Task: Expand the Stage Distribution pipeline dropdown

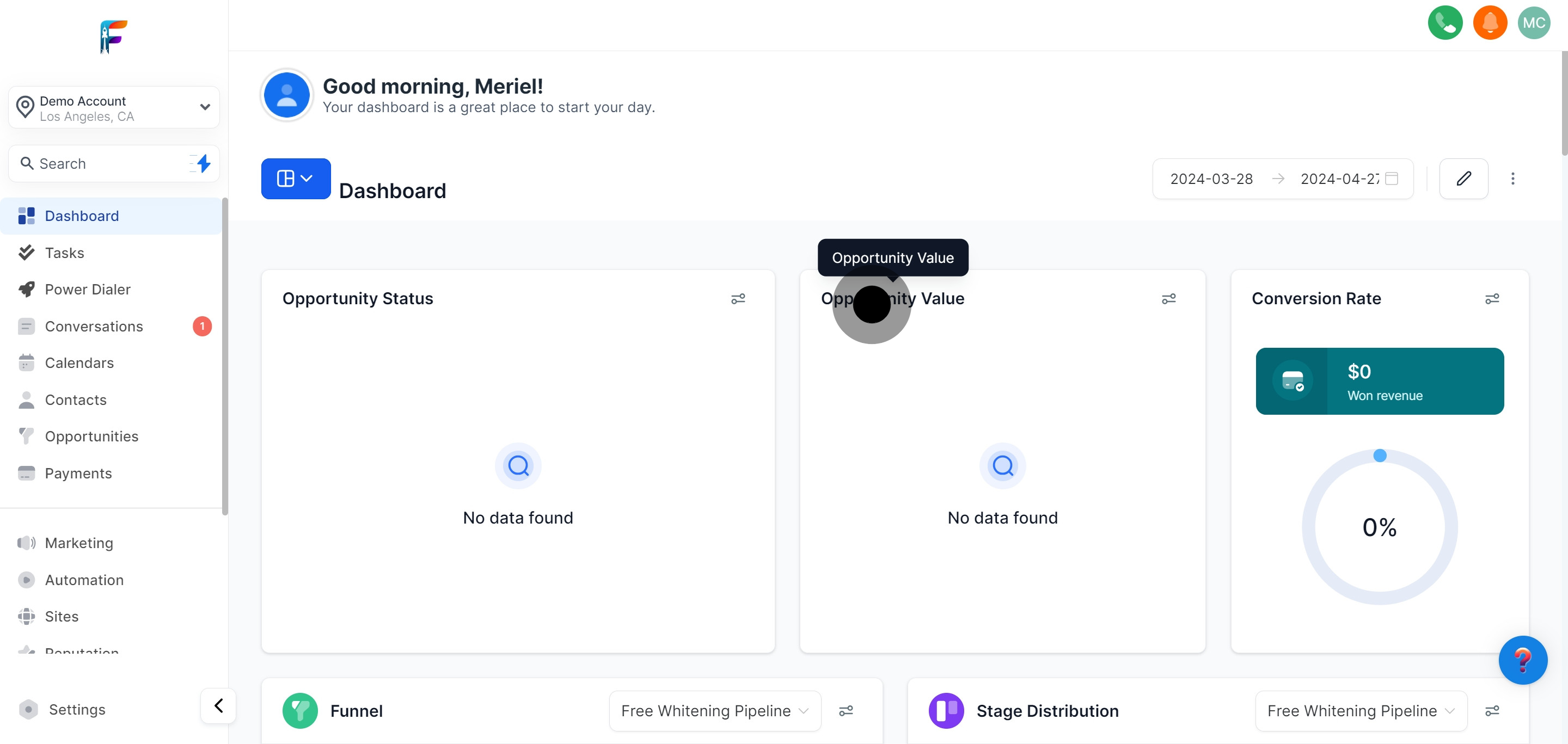Action: 1361,711
